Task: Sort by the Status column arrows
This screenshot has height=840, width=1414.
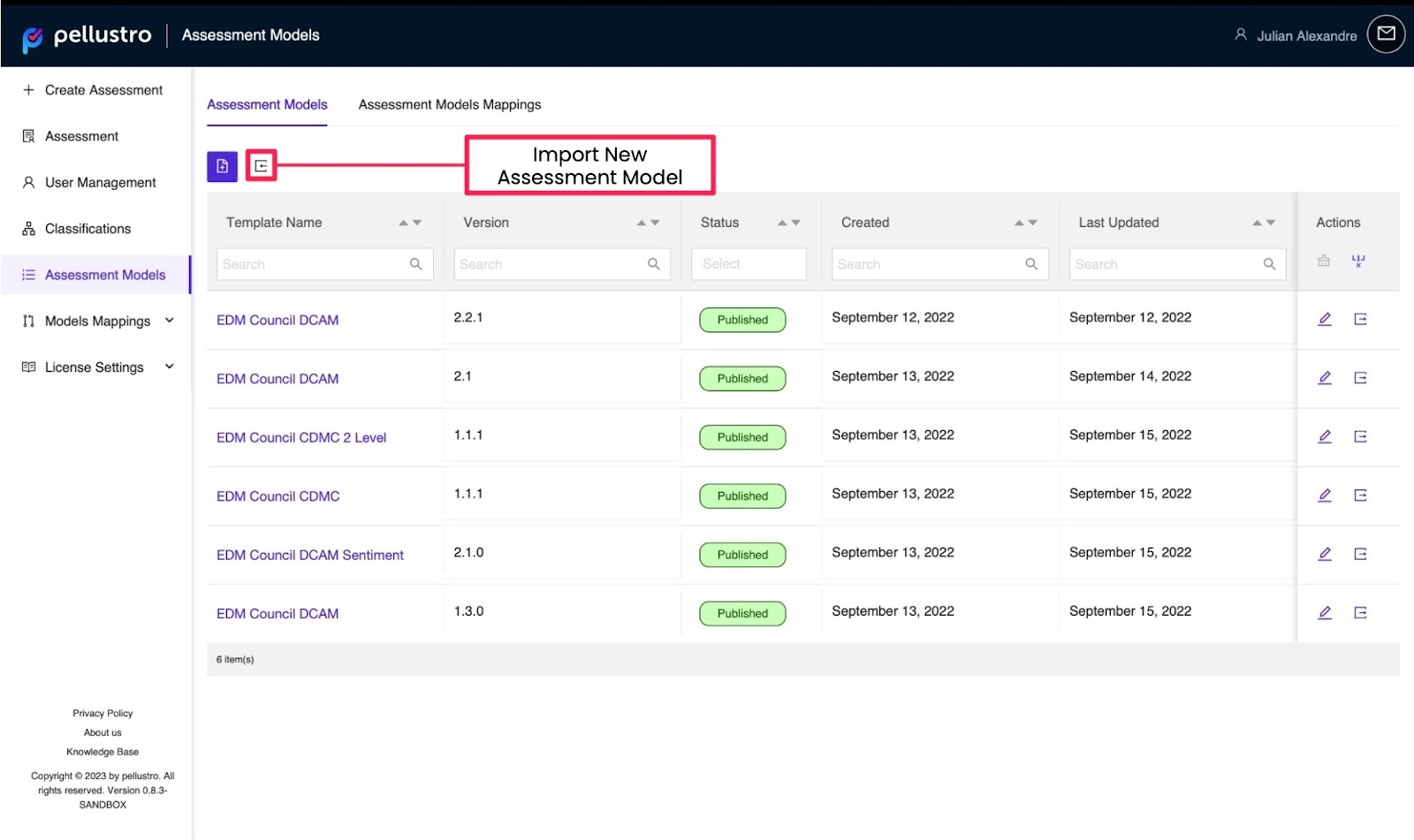Action: [x=788, y=223]
